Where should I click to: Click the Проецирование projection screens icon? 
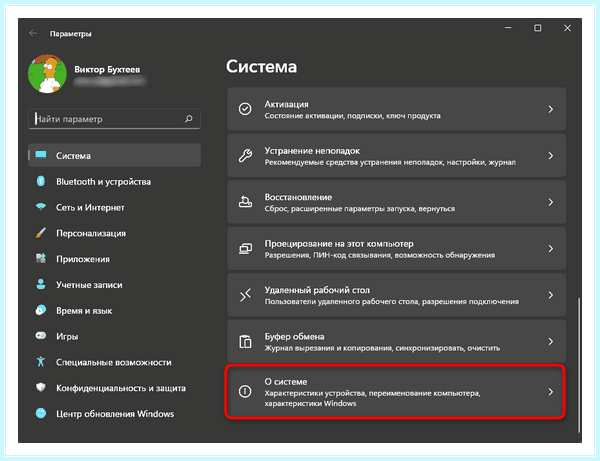click(x=245, y=248)
